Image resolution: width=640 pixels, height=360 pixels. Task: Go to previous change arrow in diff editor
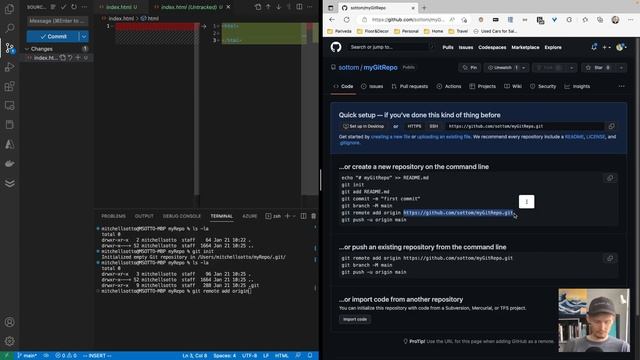[268, 7]
